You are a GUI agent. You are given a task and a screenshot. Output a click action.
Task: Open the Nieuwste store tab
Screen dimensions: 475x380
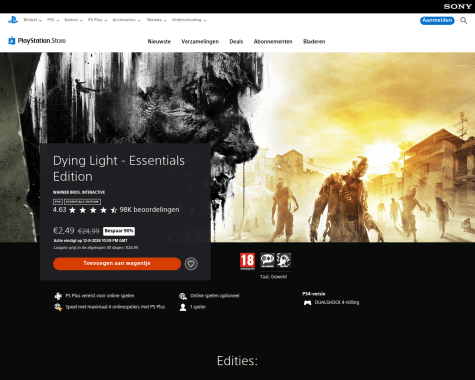(159, 42)
